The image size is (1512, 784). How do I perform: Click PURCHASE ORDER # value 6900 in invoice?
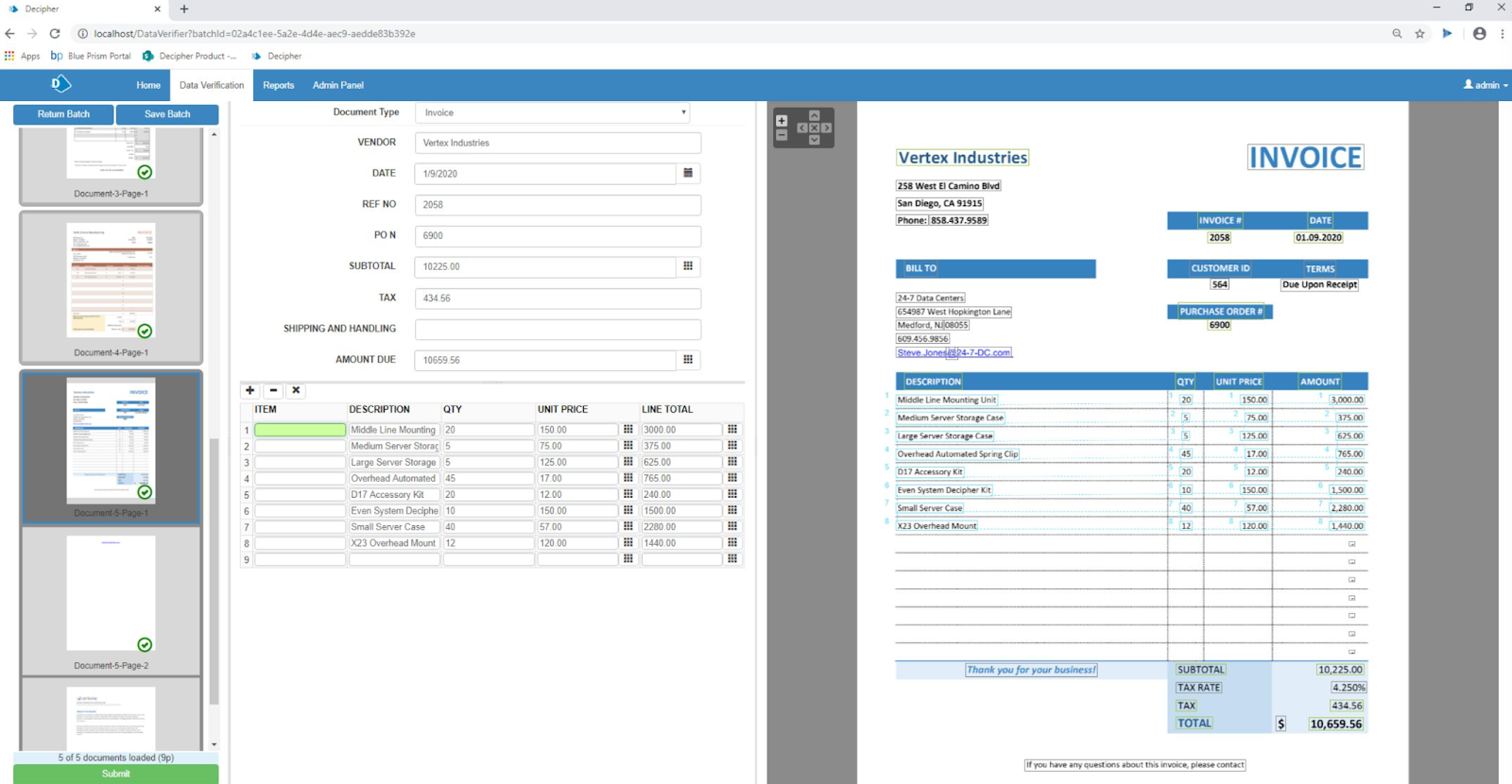[1219, 325]
